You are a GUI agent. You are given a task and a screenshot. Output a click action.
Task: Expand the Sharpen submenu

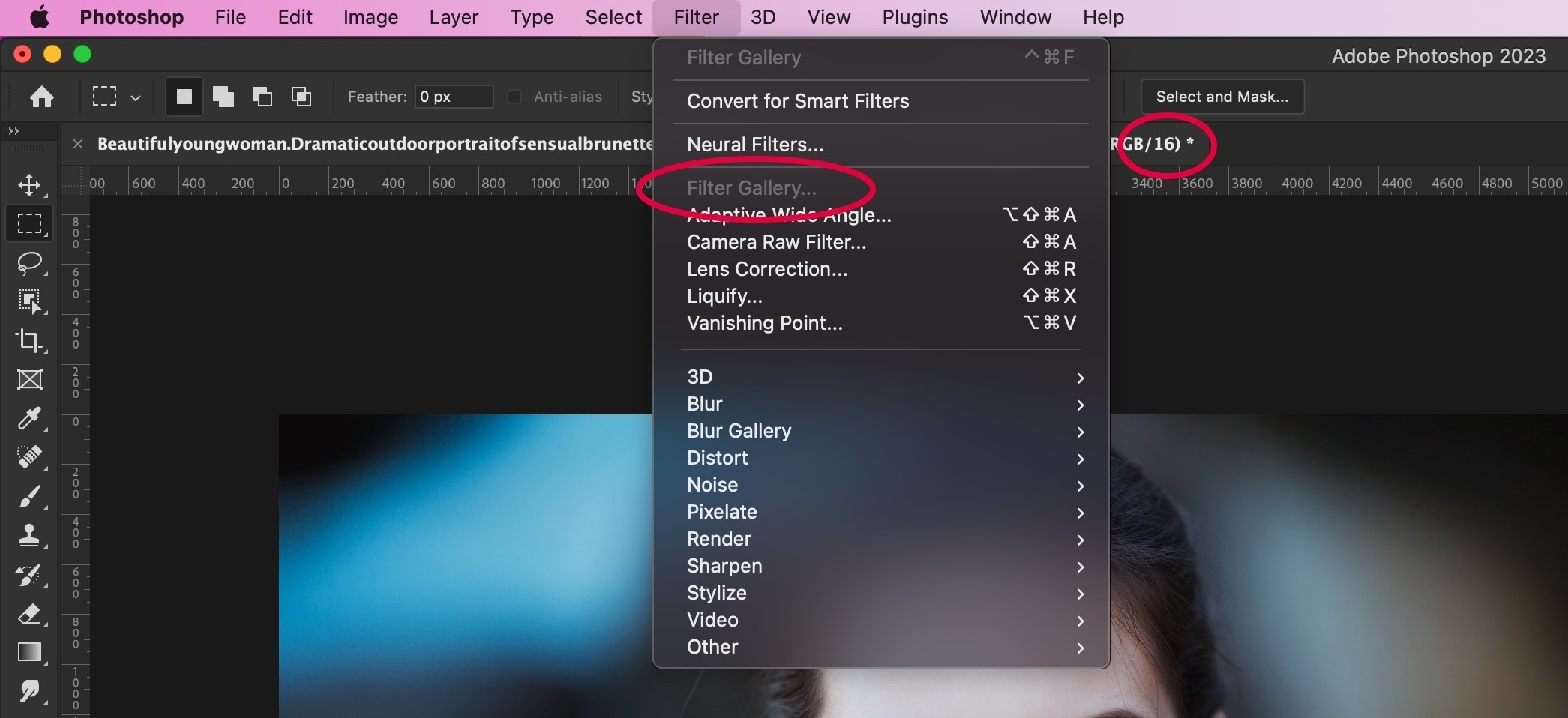882,566
